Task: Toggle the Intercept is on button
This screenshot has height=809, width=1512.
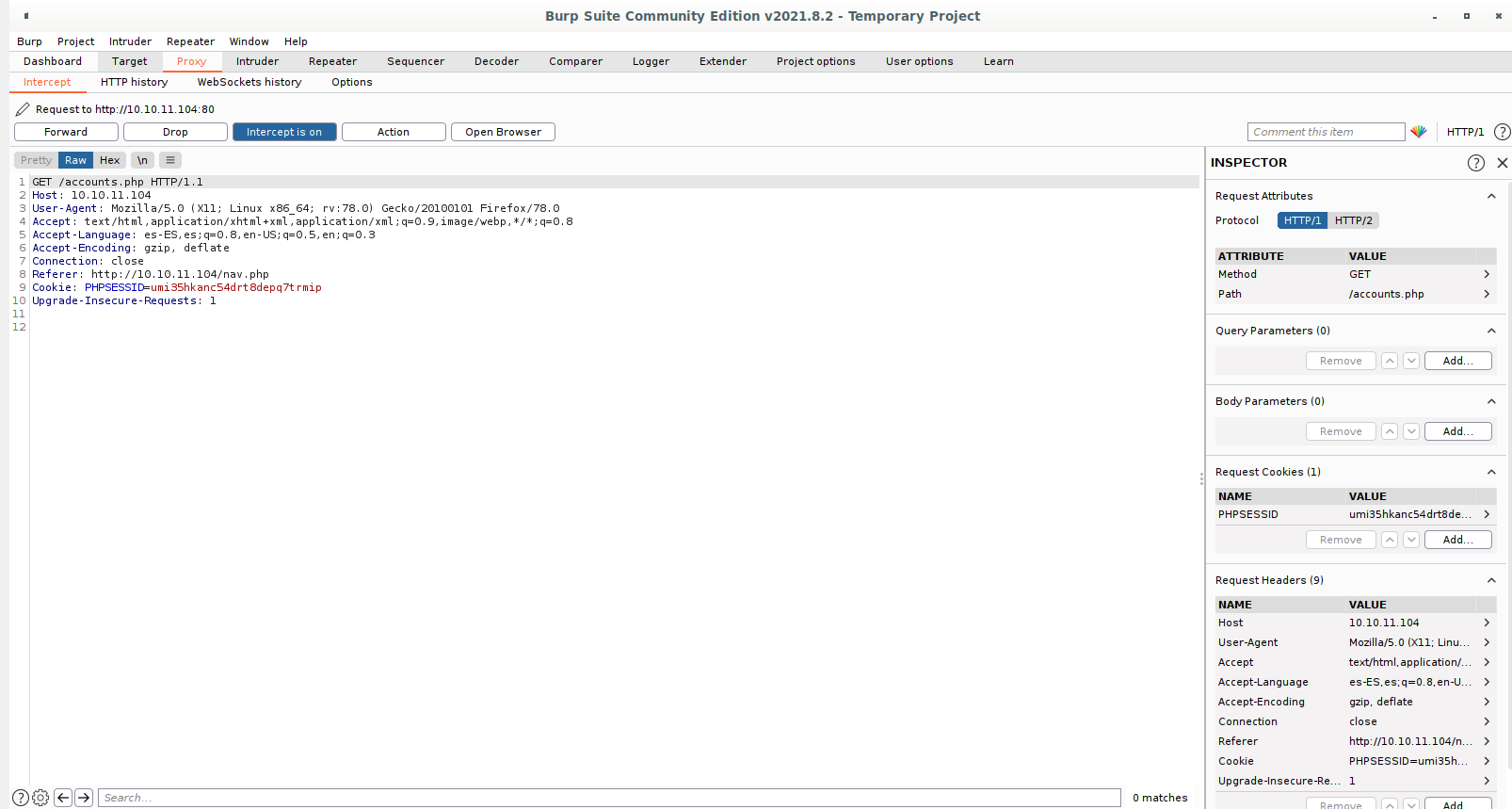Action: [284, 132]
